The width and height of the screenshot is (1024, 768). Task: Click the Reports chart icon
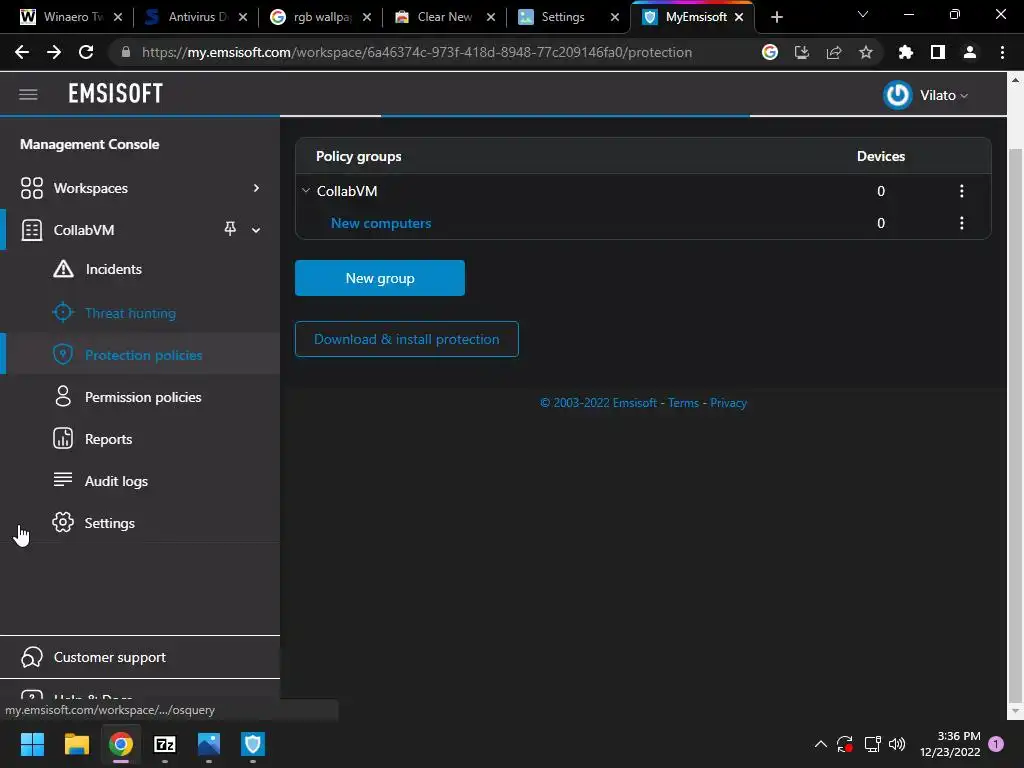[63, 438]
